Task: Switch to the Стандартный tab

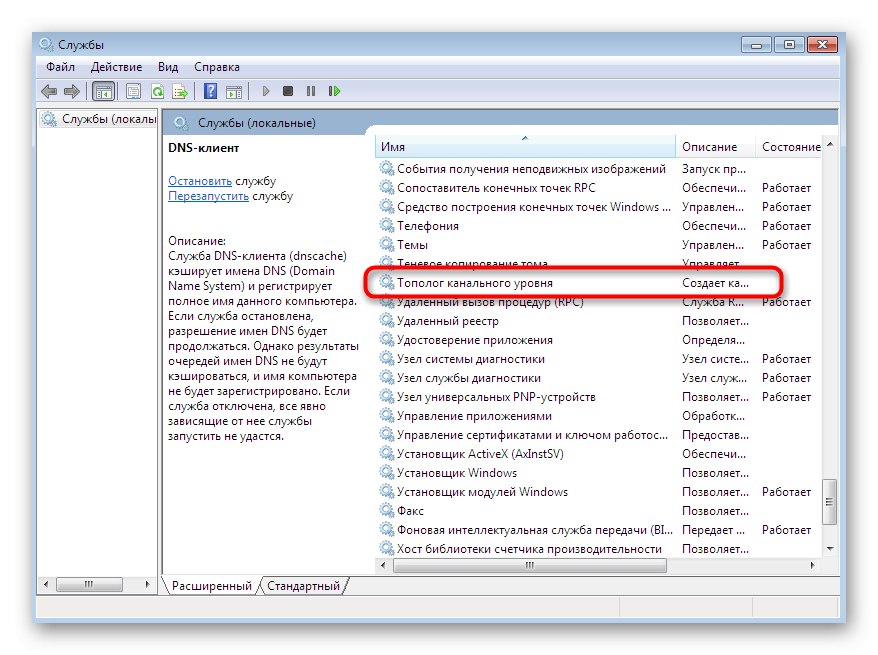Action: 303,586
